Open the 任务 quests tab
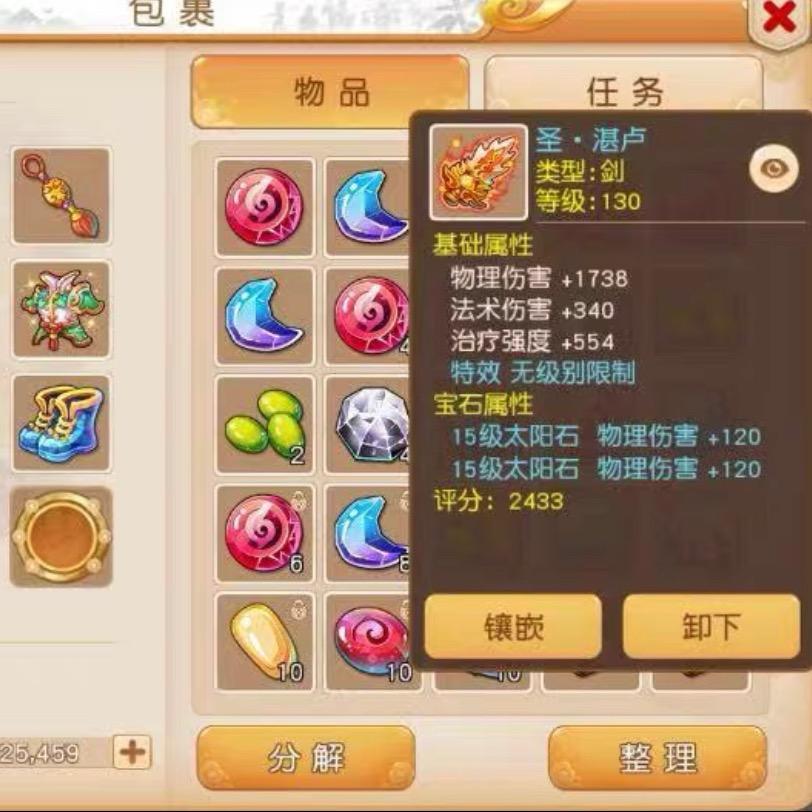The height and width of the screenshot is (812, 812). (624, 85)
